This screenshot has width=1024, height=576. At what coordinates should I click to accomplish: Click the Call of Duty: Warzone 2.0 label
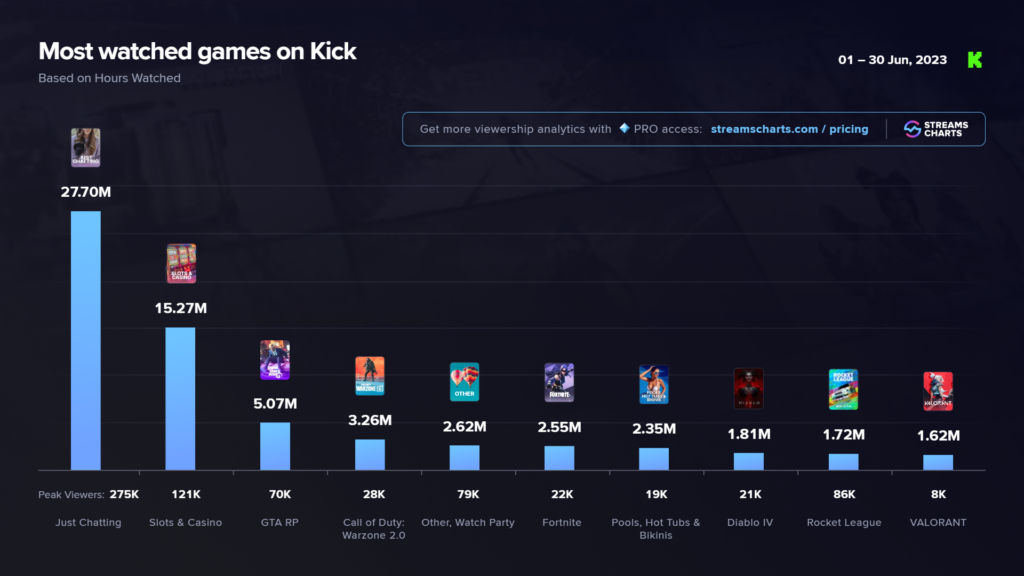click(374, 529)
